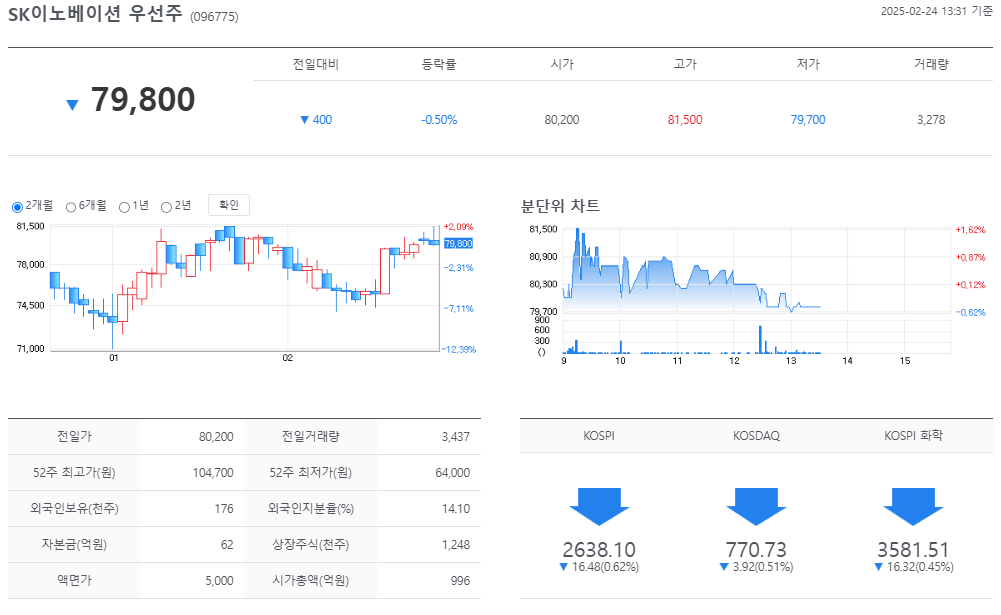Click the -12.39% label on daily chart
The image size is (1001, 615).
[x=459, y=349]
